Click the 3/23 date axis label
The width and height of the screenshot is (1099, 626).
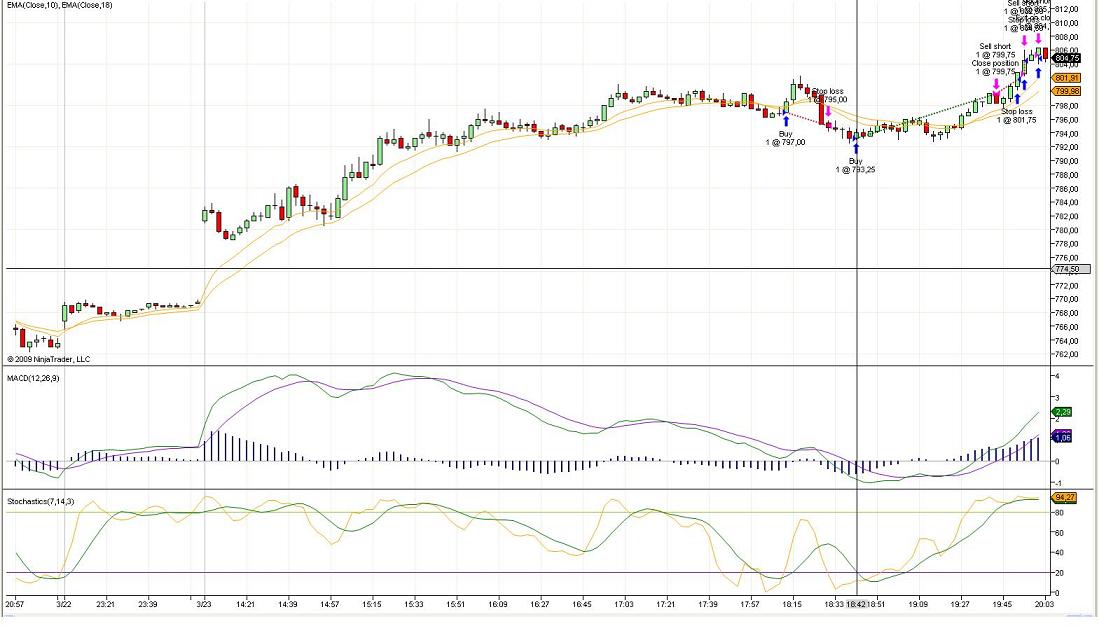(204, 604)
